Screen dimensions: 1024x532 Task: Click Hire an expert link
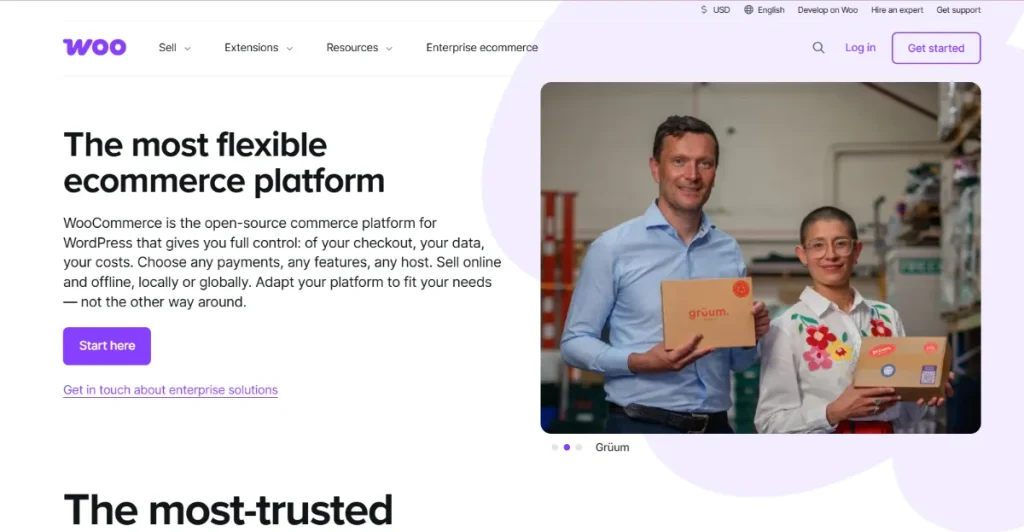coord(897,10)
